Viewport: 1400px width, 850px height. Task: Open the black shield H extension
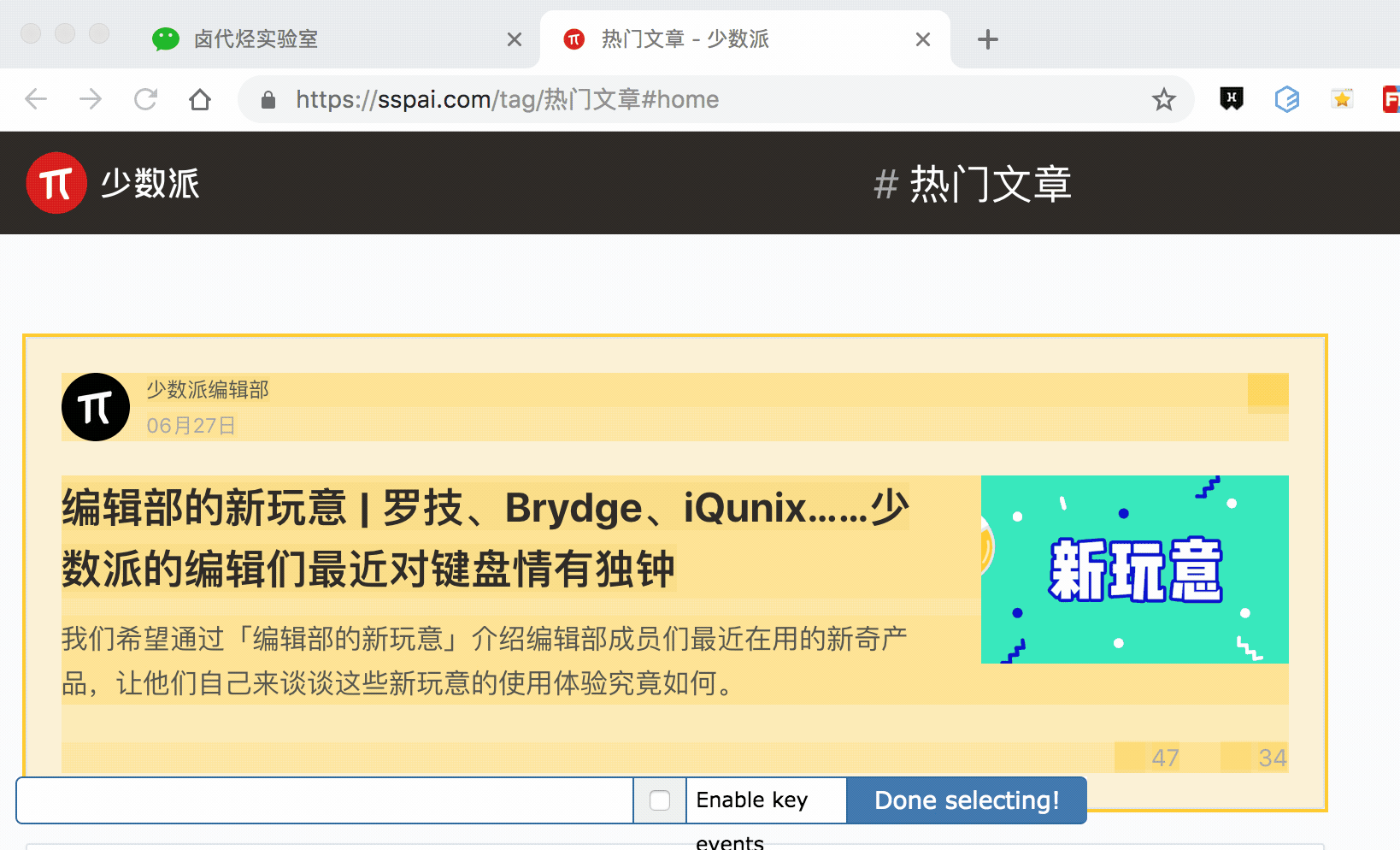[1232, 99]
